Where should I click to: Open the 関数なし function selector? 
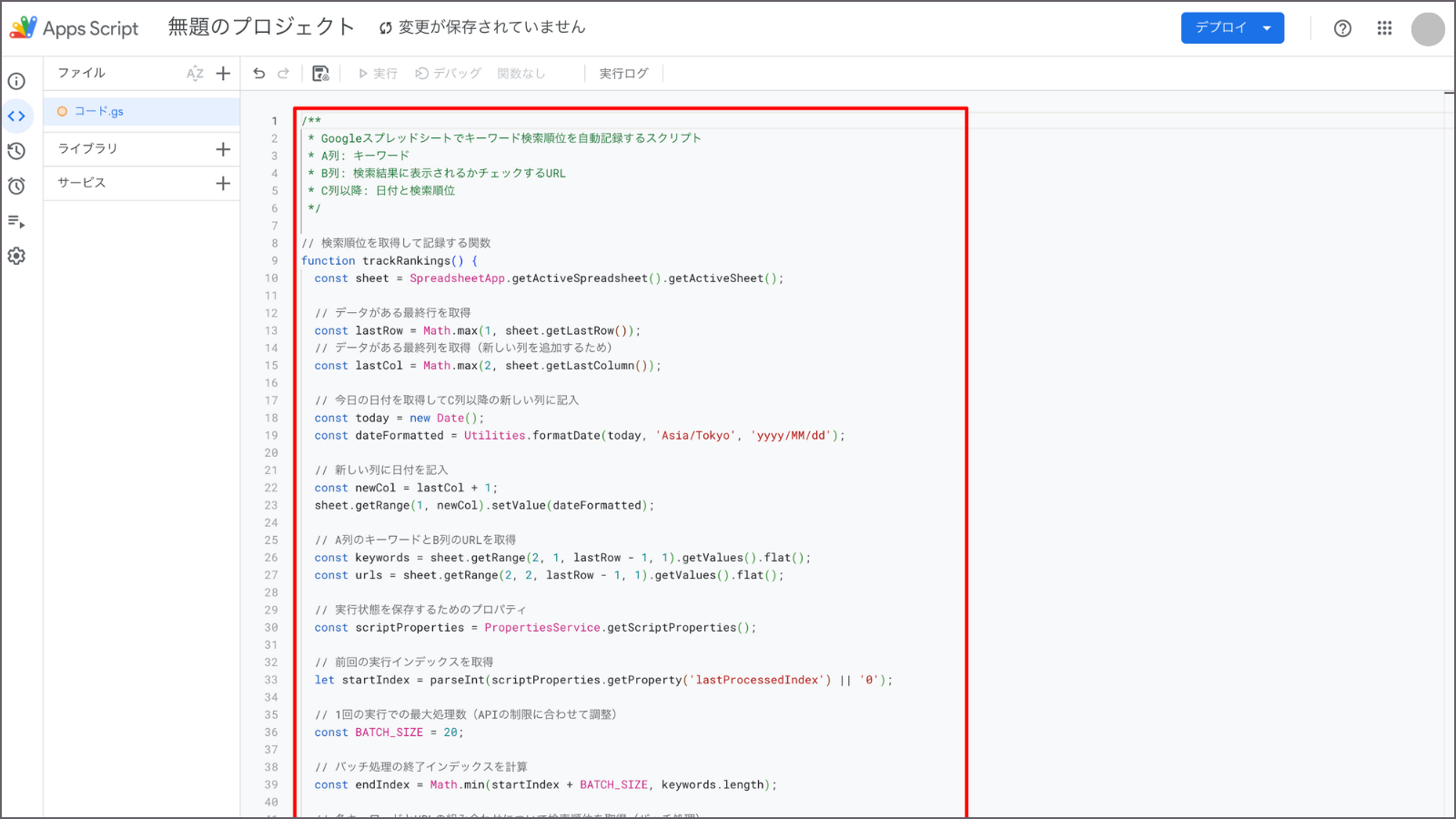521,74
